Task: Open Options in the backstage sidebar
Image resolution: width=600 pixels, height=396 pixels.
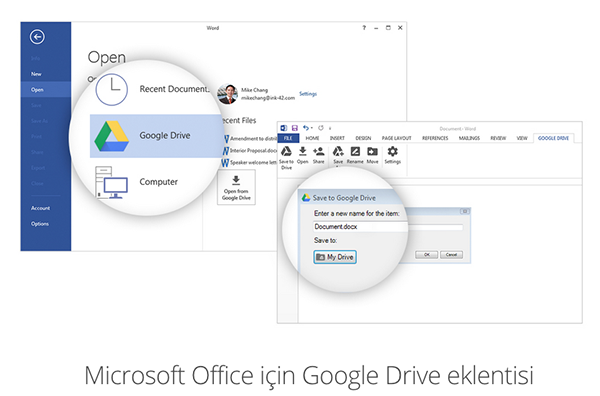Action: coord(40,224)
